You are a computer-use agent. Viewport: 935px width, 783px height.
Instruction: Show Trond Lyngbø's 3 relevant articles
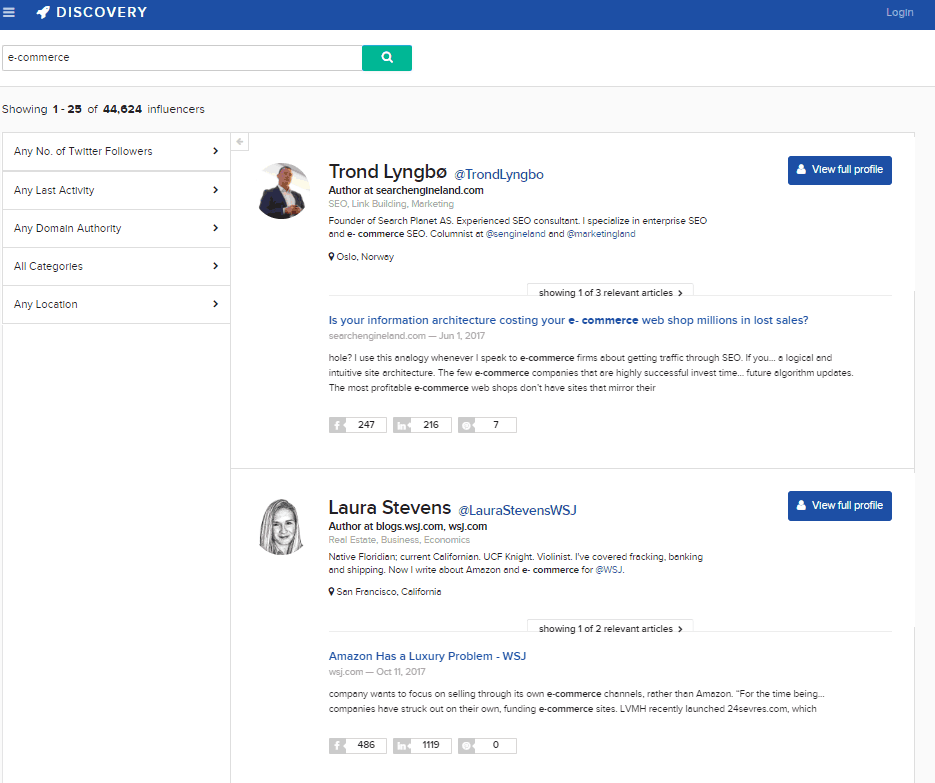(x=610, y=293)
